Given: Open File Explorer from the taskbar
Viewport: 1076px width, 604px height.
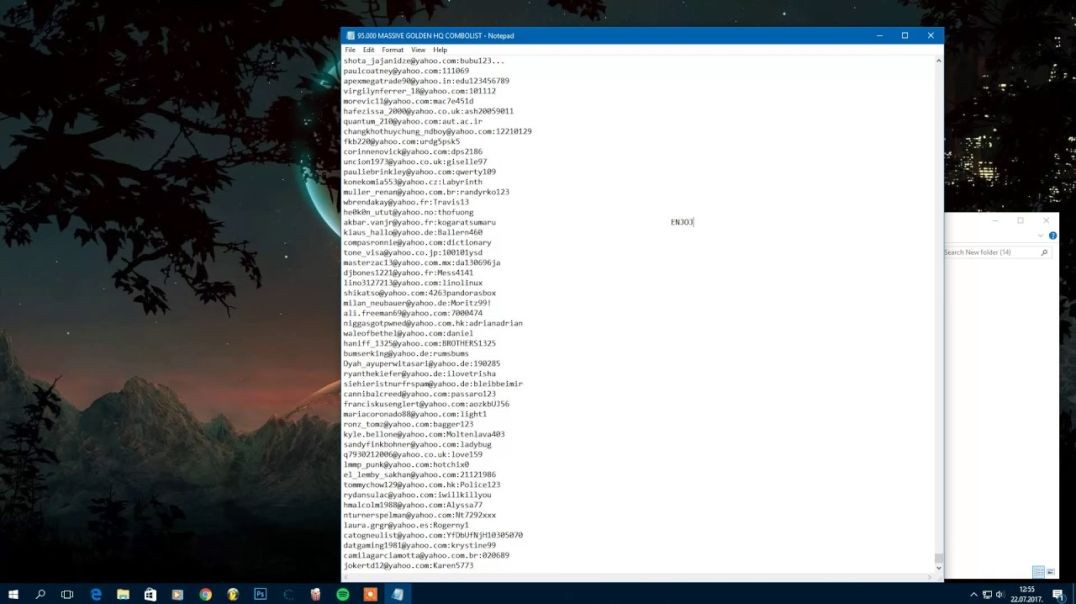Looking at the screenshot, I should click(x=123, y=594).
